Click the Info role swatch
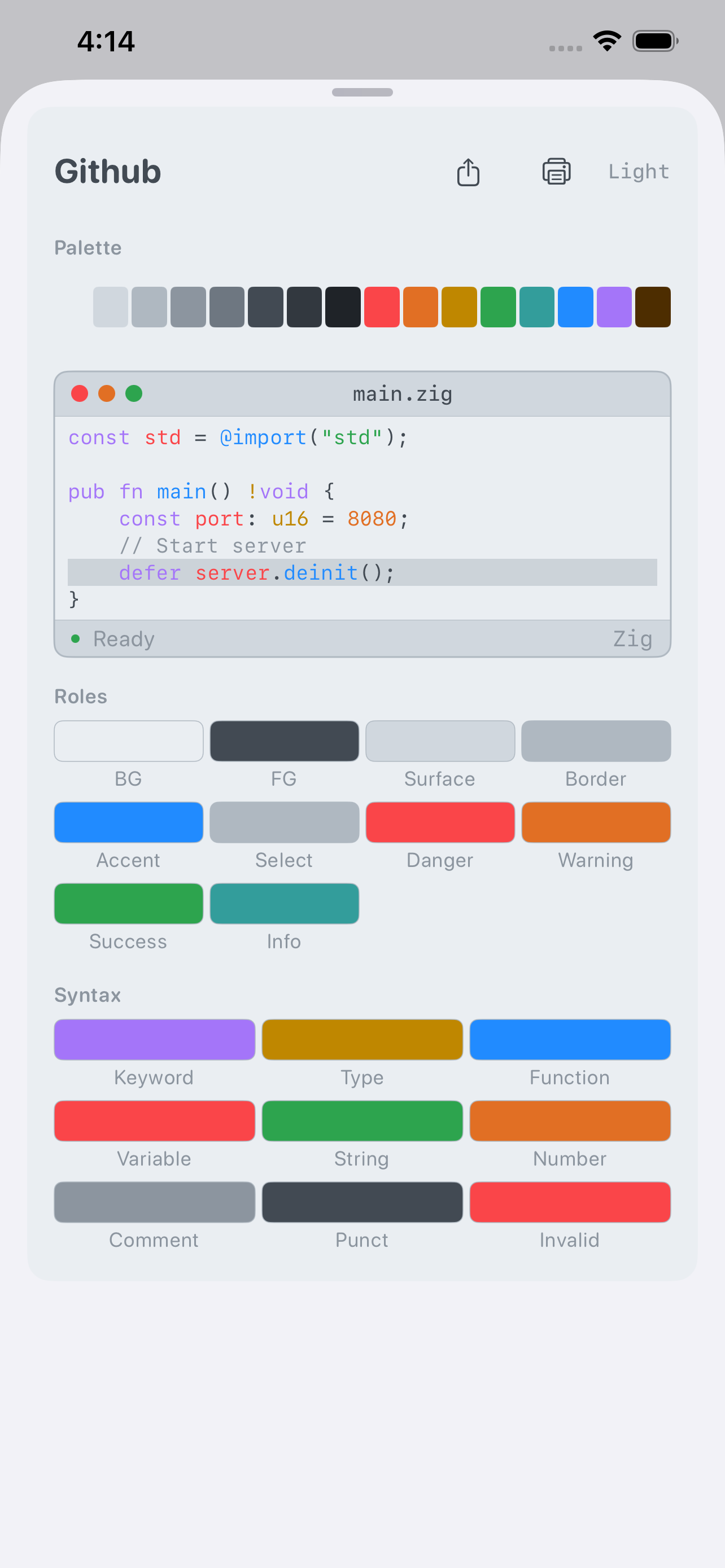 coord(284,904)
